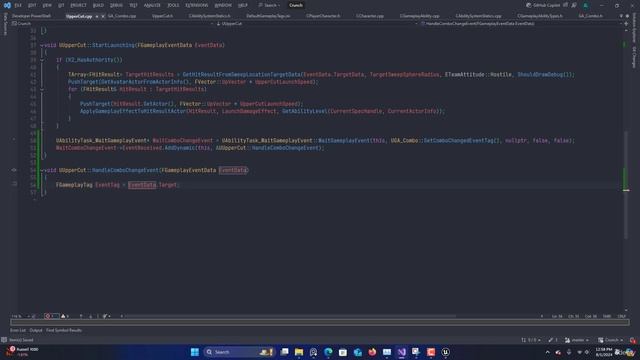Switch to the CAbilitySystemStatics.h tab
The height and width of the screenshot is (360, 640).
pyautogui.click(x=210, y=16)
